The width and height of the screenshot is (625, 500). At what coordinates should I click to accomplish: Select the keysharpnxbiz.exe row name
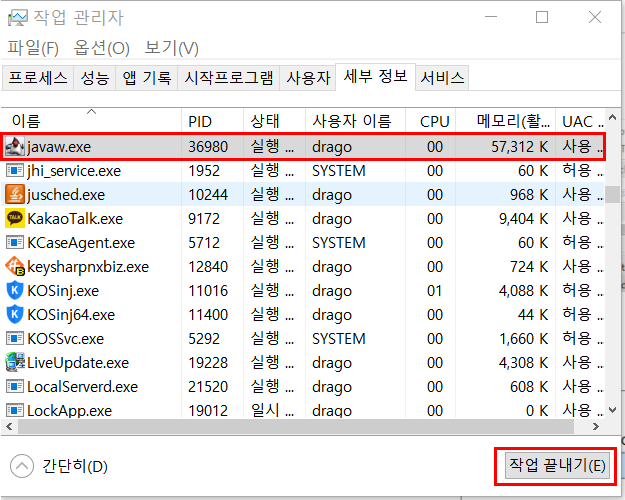tap(88, 266)
